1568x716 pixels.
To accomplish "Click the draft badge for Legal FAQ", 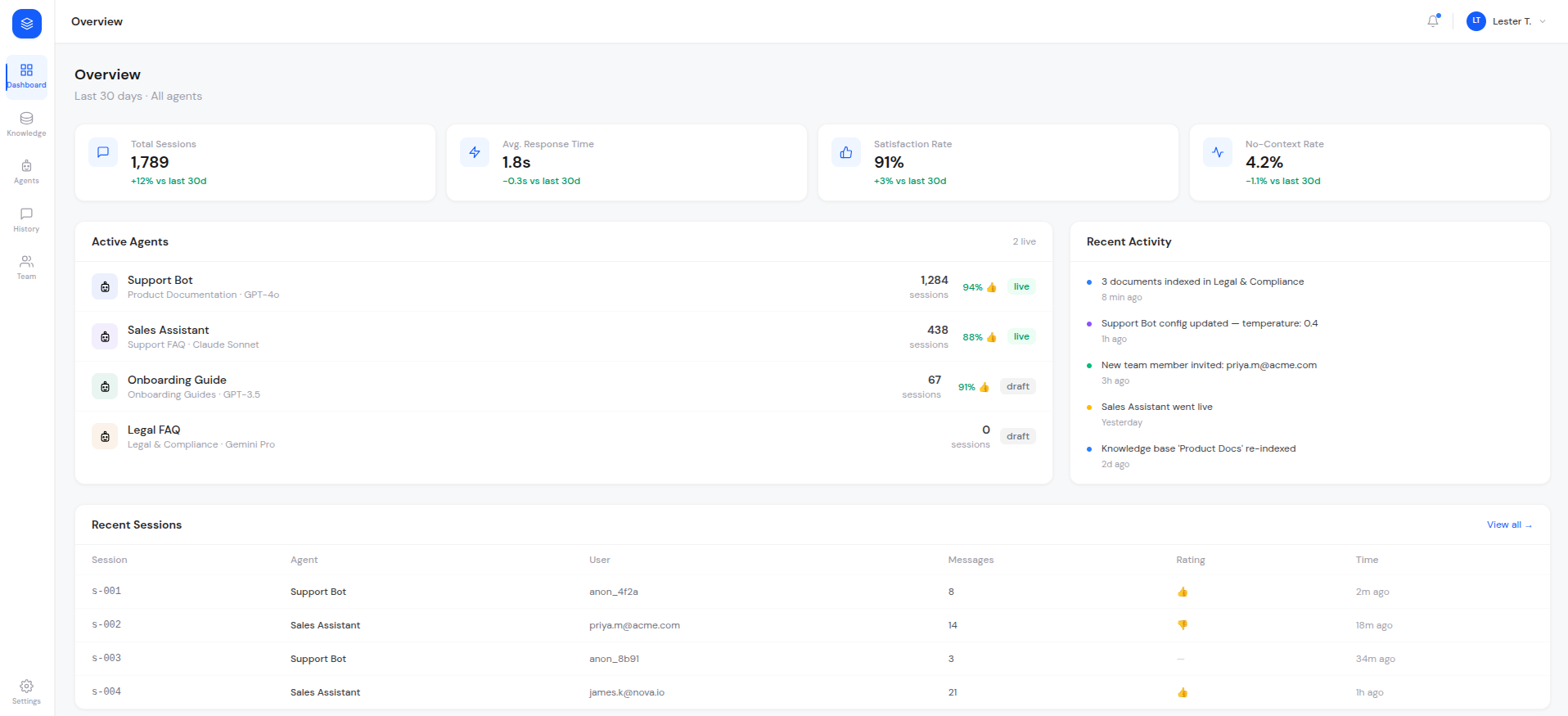I will [1018, 436].
